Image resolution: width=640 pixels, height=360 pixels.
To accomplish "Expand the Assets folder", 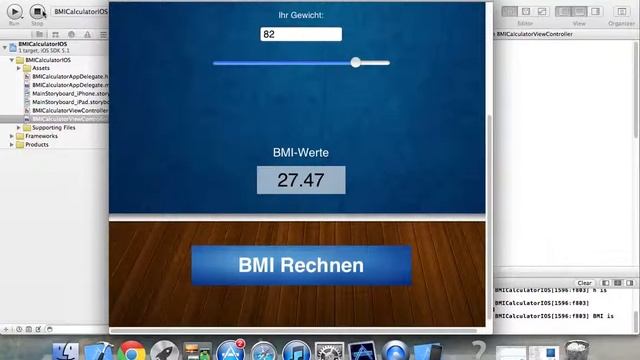I will coord(19,69).
